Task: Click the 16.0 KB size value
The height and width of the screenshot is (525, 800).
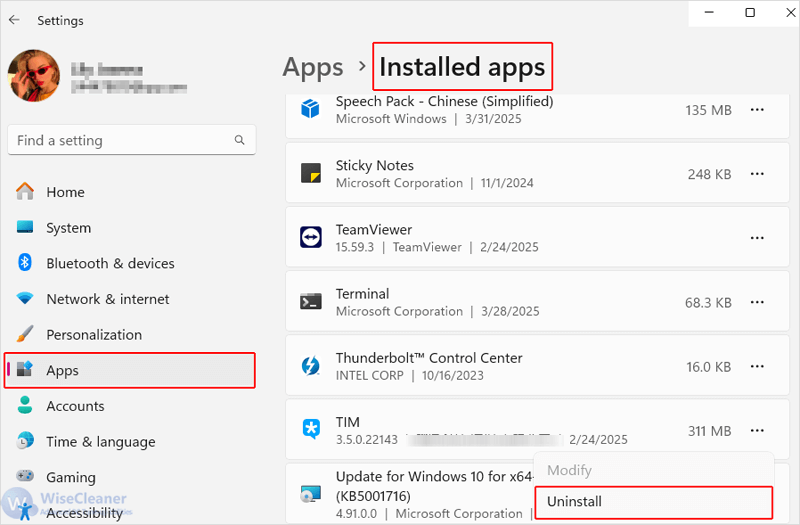Action: 709,367
